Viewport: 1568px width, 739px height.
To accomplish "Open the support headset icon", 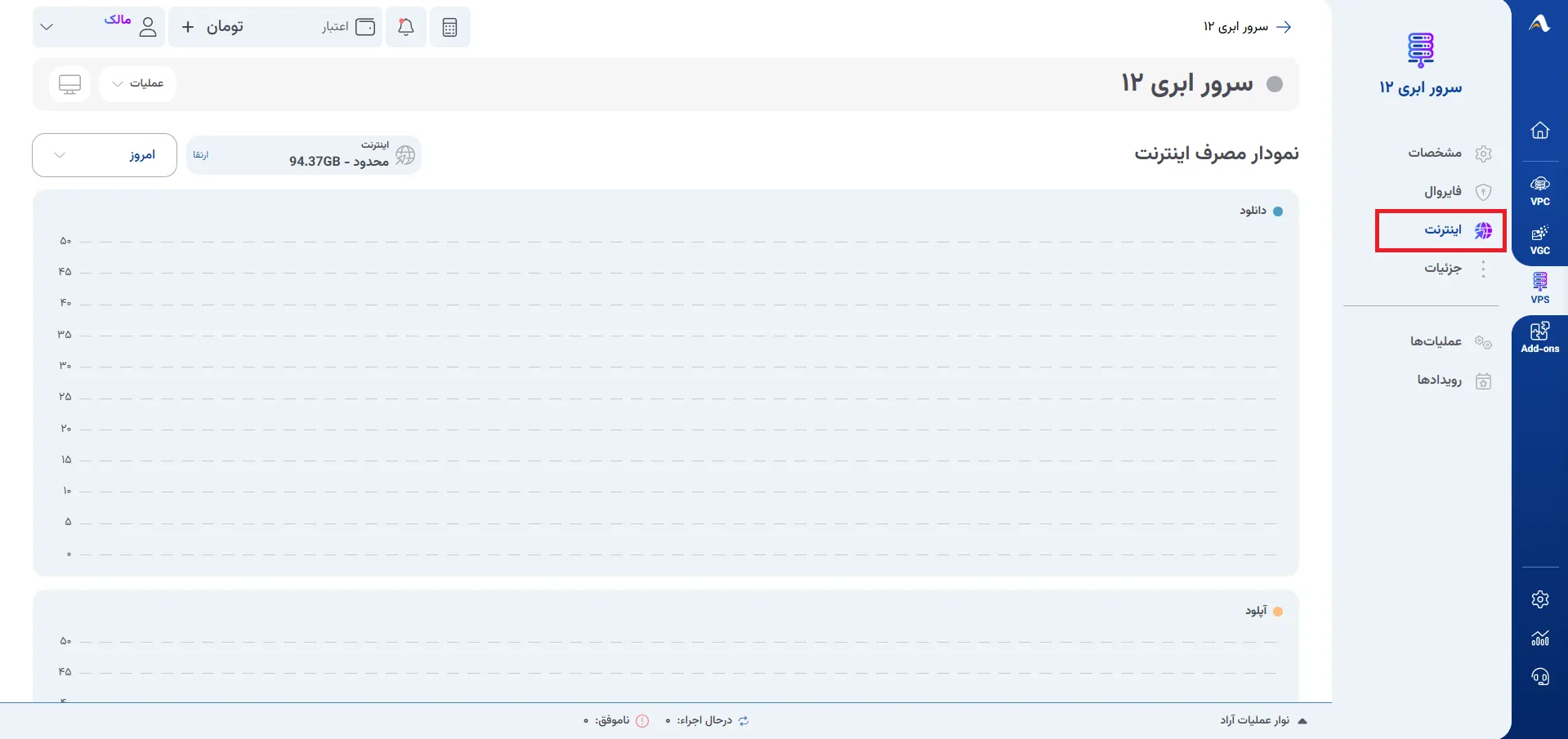I will click(1540, 677).
